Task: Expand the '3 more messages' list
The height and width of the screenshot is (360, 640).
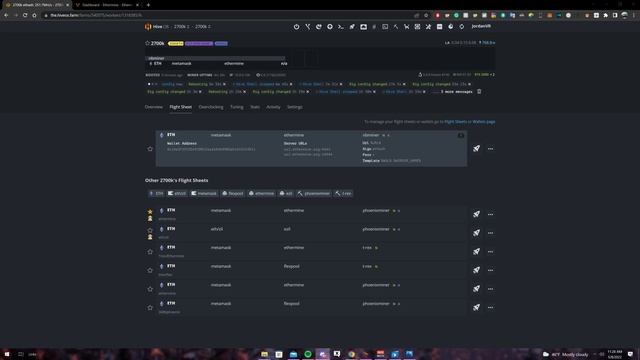Action: click(456, 92)
